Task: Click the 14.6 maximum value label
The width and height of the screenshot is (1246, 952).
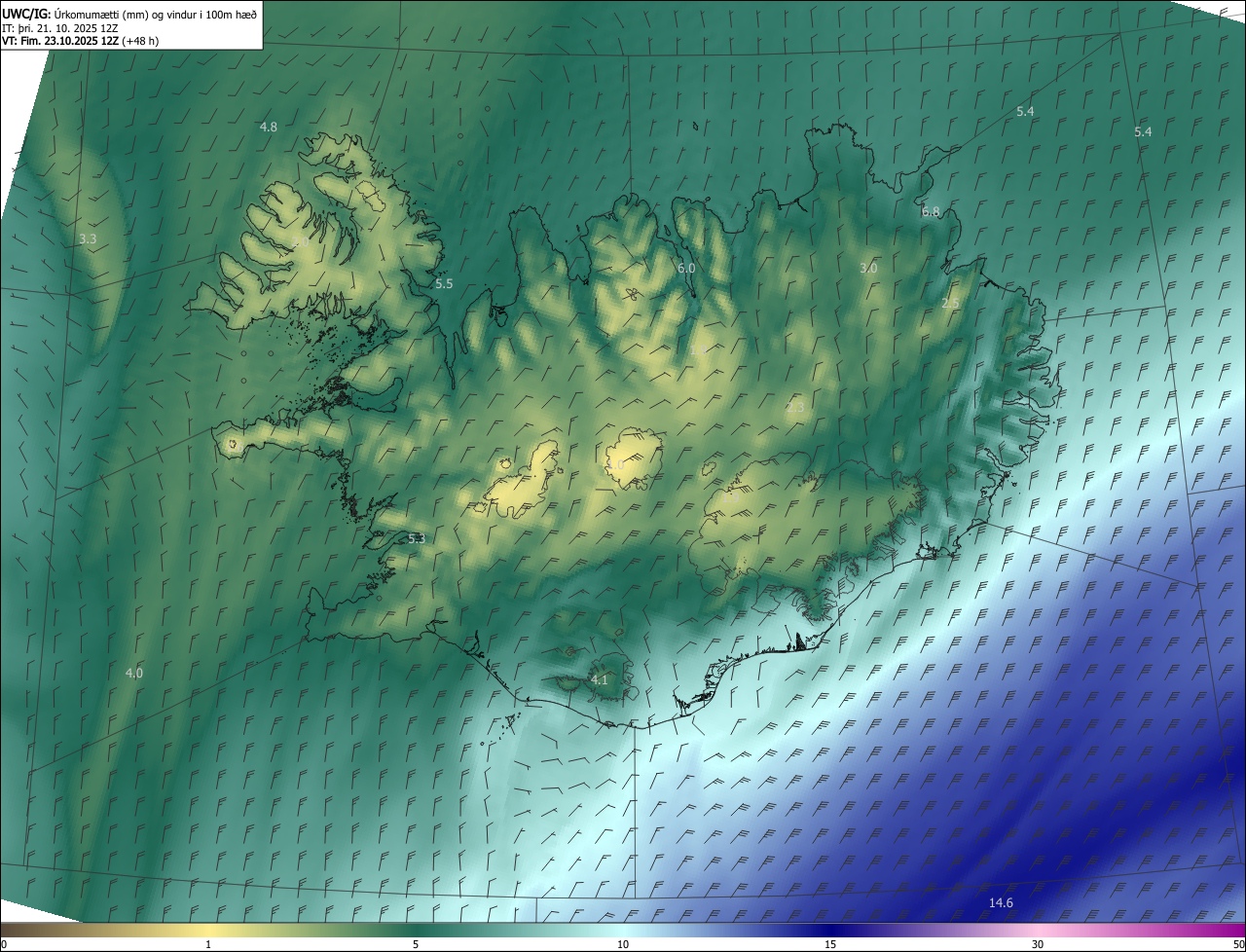Action: (x=1001, y=902)
